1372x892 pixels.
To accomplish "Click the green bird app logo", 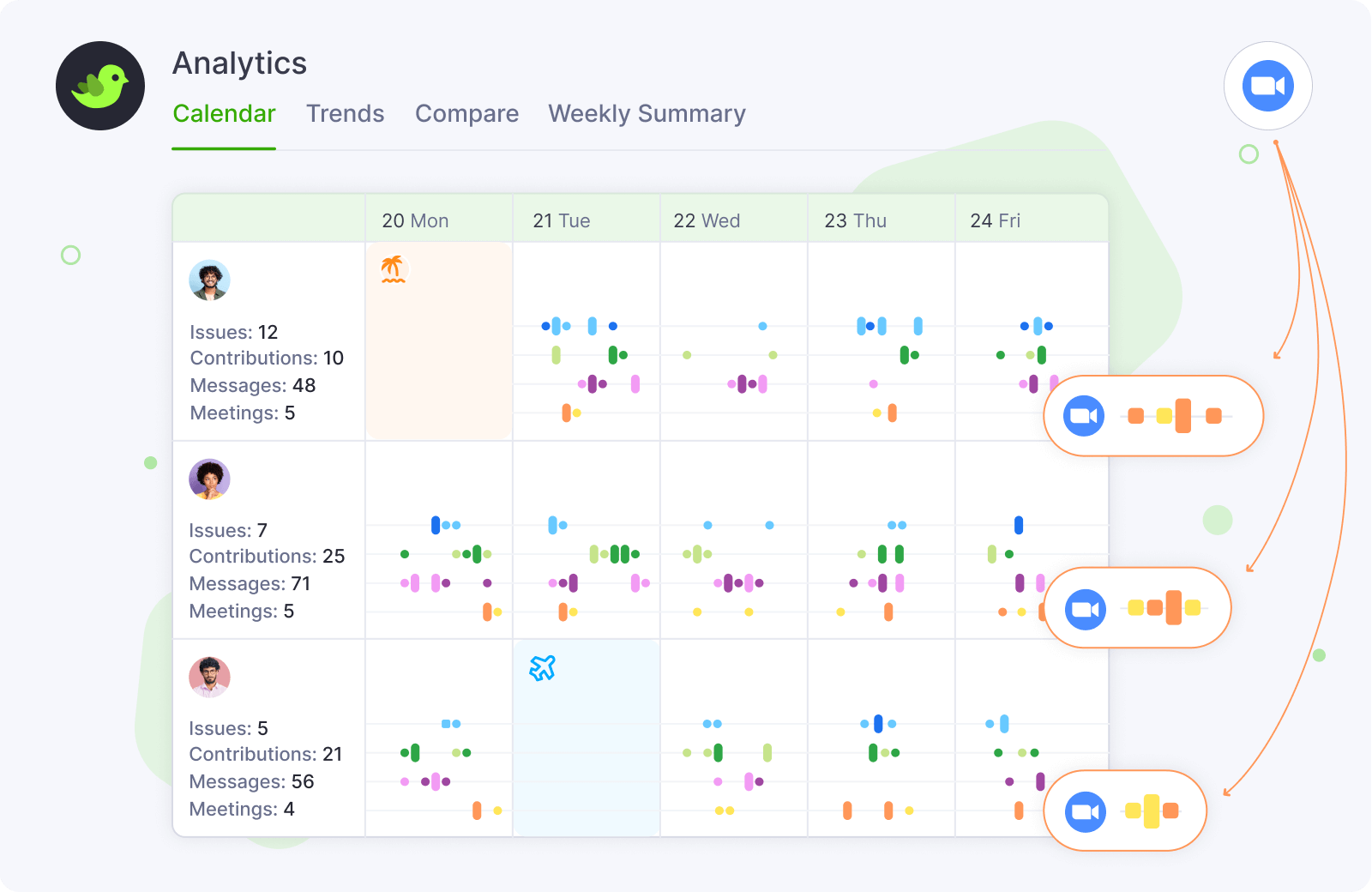I will pos(100,86).
